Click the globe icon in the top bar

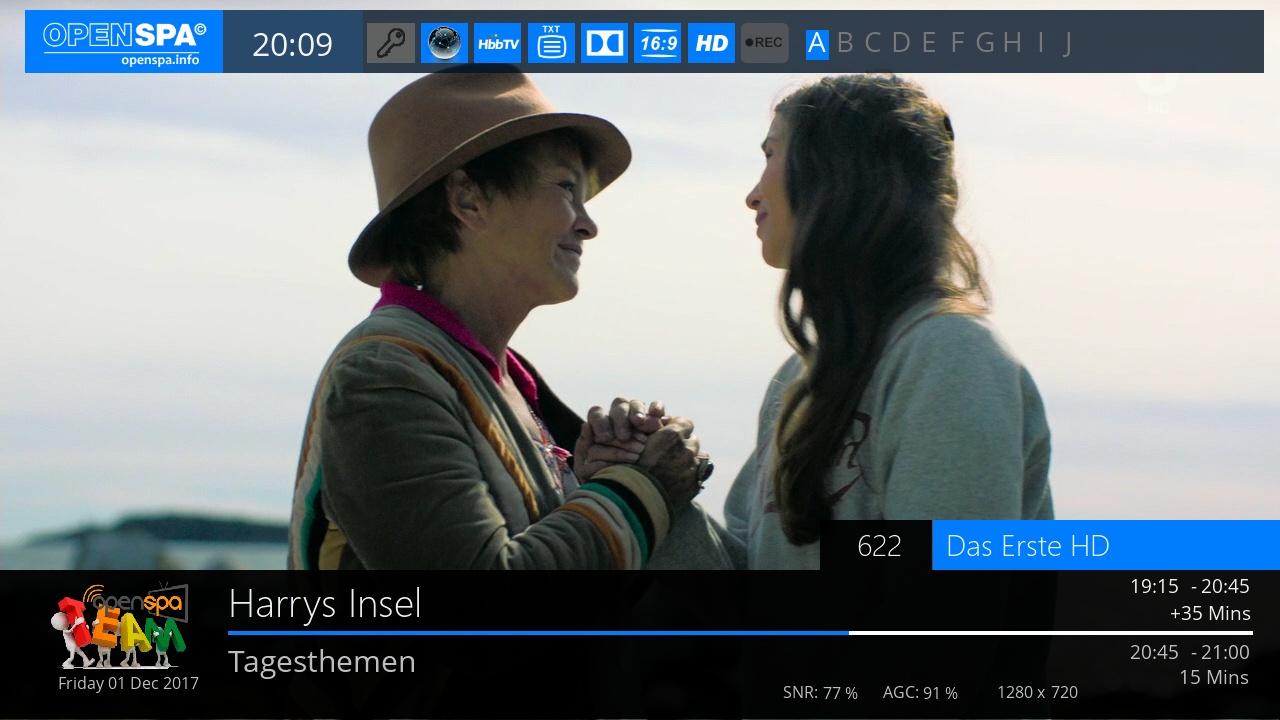click(444, 43)
